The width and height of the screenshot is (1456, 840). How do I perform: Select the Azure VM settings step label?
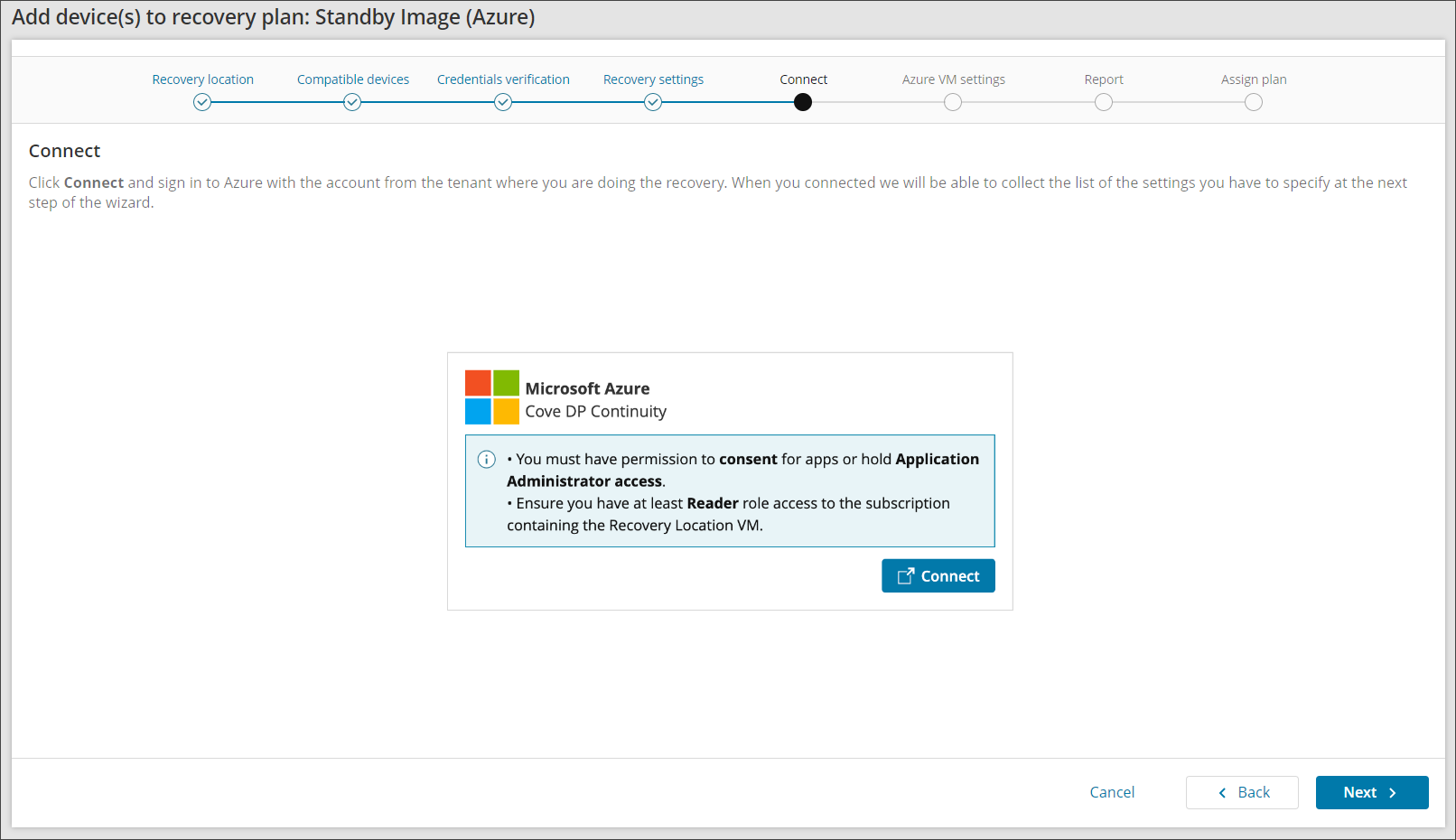(953, 79)
